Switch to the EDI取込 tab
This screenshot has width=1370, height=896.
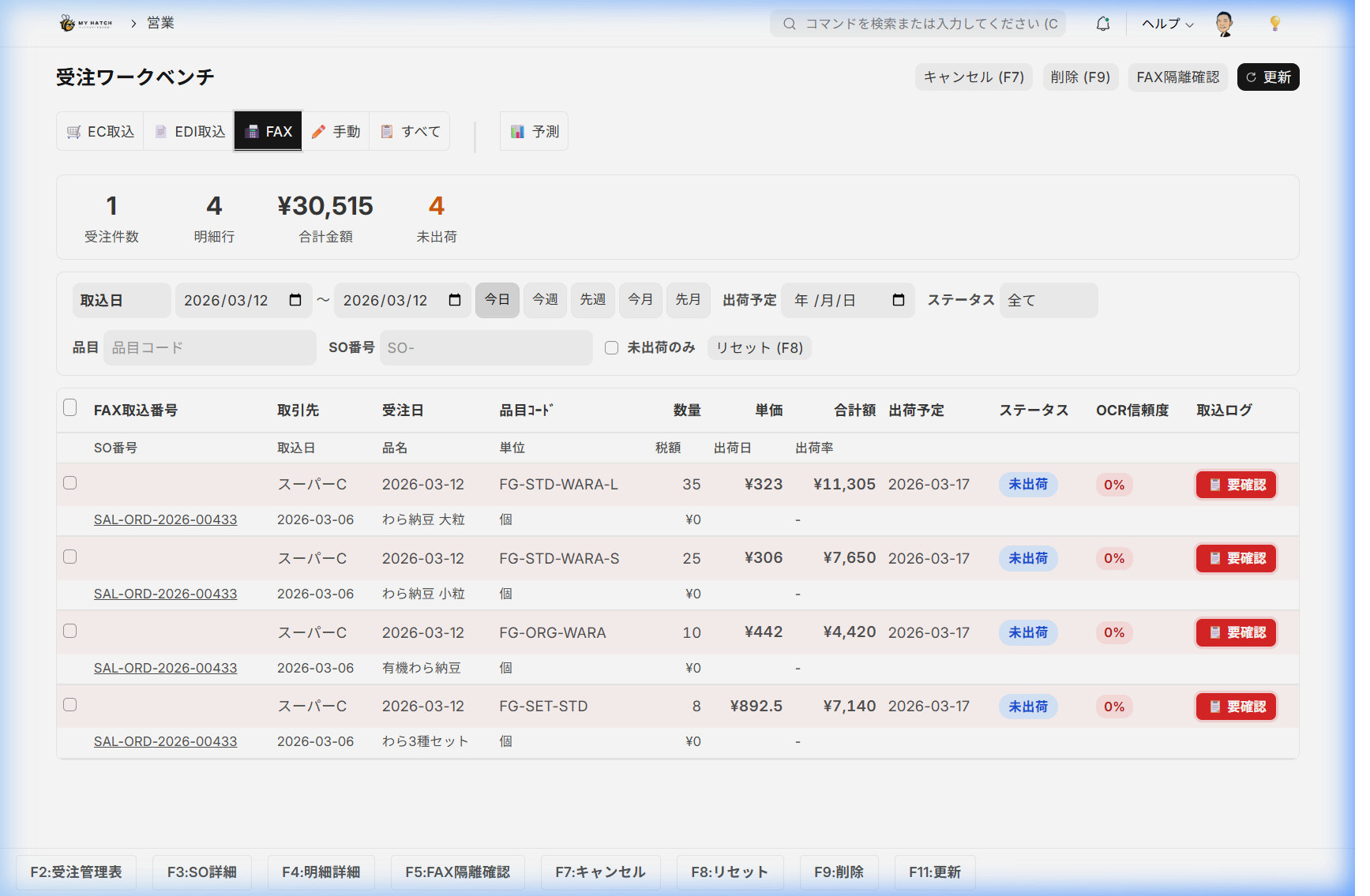(190, 132)
